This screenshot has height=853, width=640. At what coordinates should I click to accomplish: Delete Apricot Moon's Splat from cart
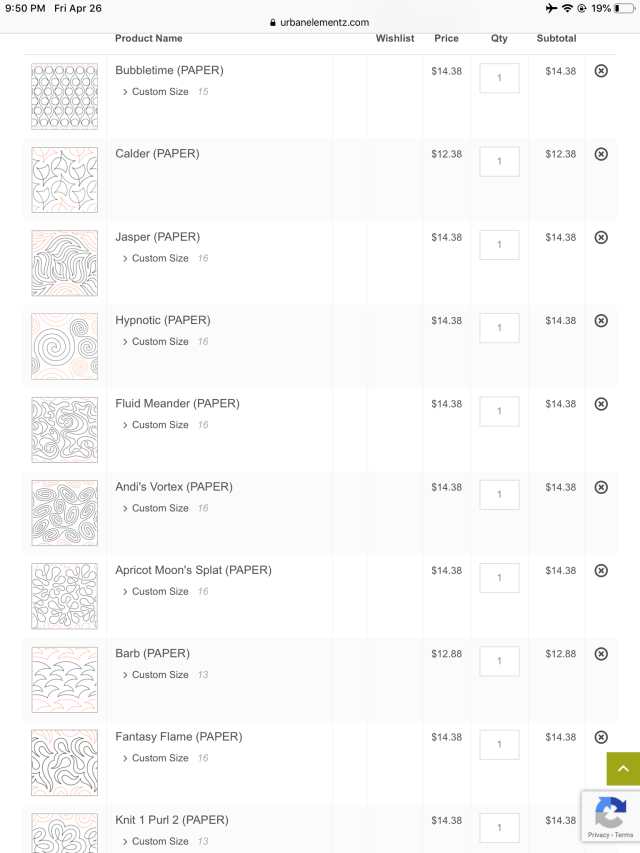[601, 570]
